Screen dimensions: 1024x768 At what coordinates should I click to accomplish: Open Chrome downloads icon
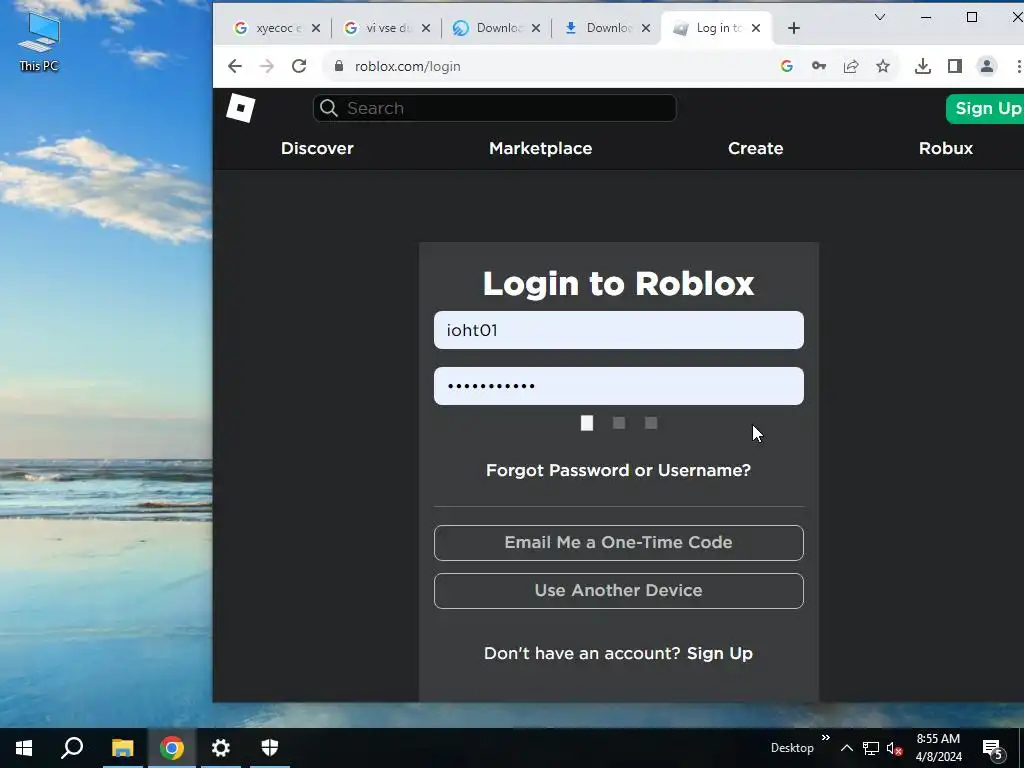(x=923, y=66)
